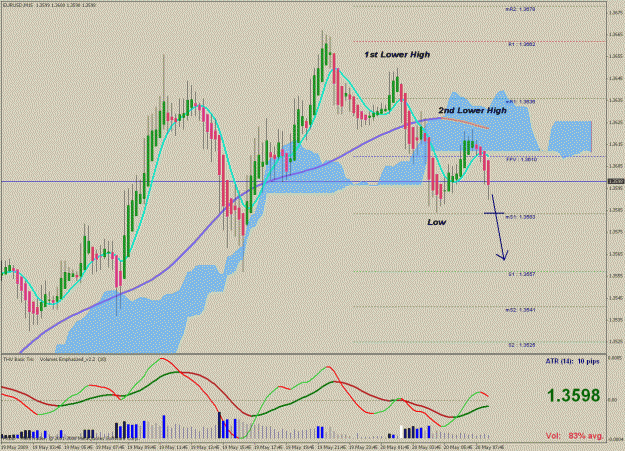Viewport: 625px width, 451px height.
Task: Click the mS1 pivot level label
Action: point(520,217)
